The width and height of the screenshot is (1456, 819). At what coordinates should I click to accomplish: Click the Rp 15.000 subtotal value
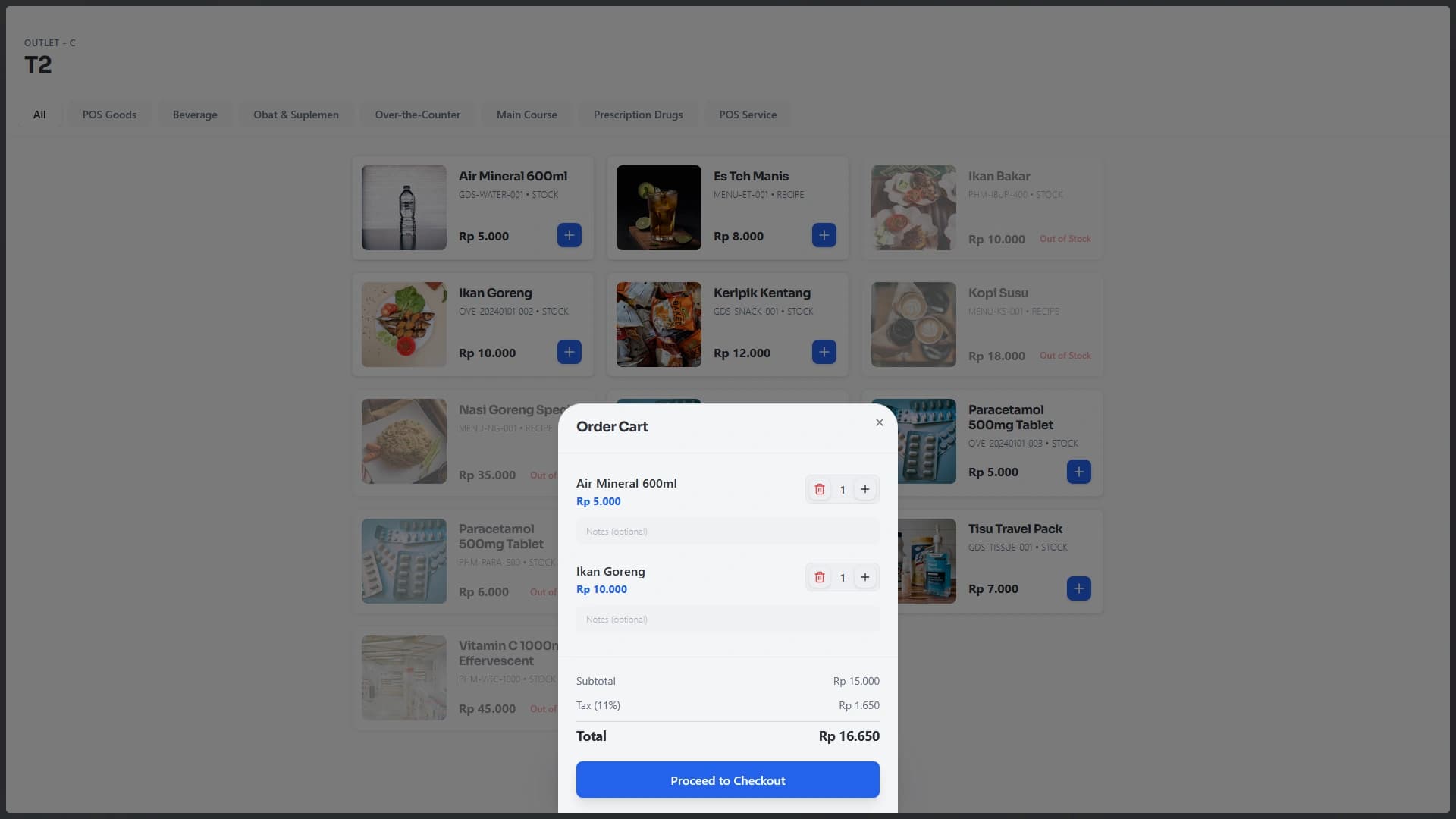[x=856, y=681]
